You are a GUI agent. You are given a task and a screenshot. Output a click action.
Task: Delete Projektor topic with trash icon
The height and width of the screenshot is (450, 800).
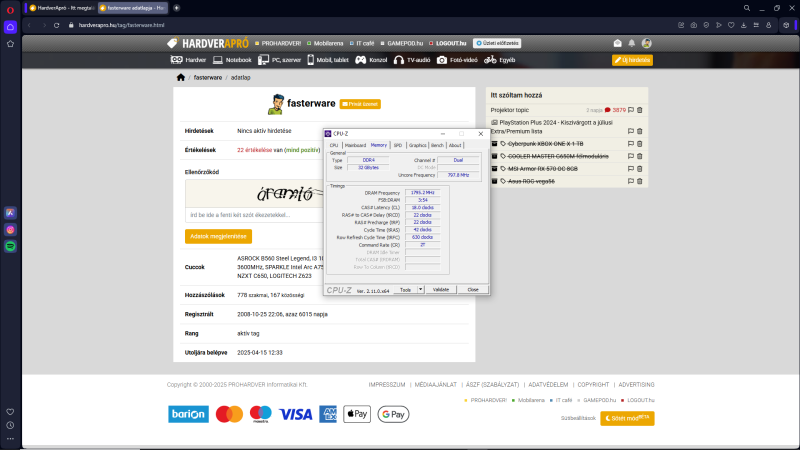tap(639, 110)
